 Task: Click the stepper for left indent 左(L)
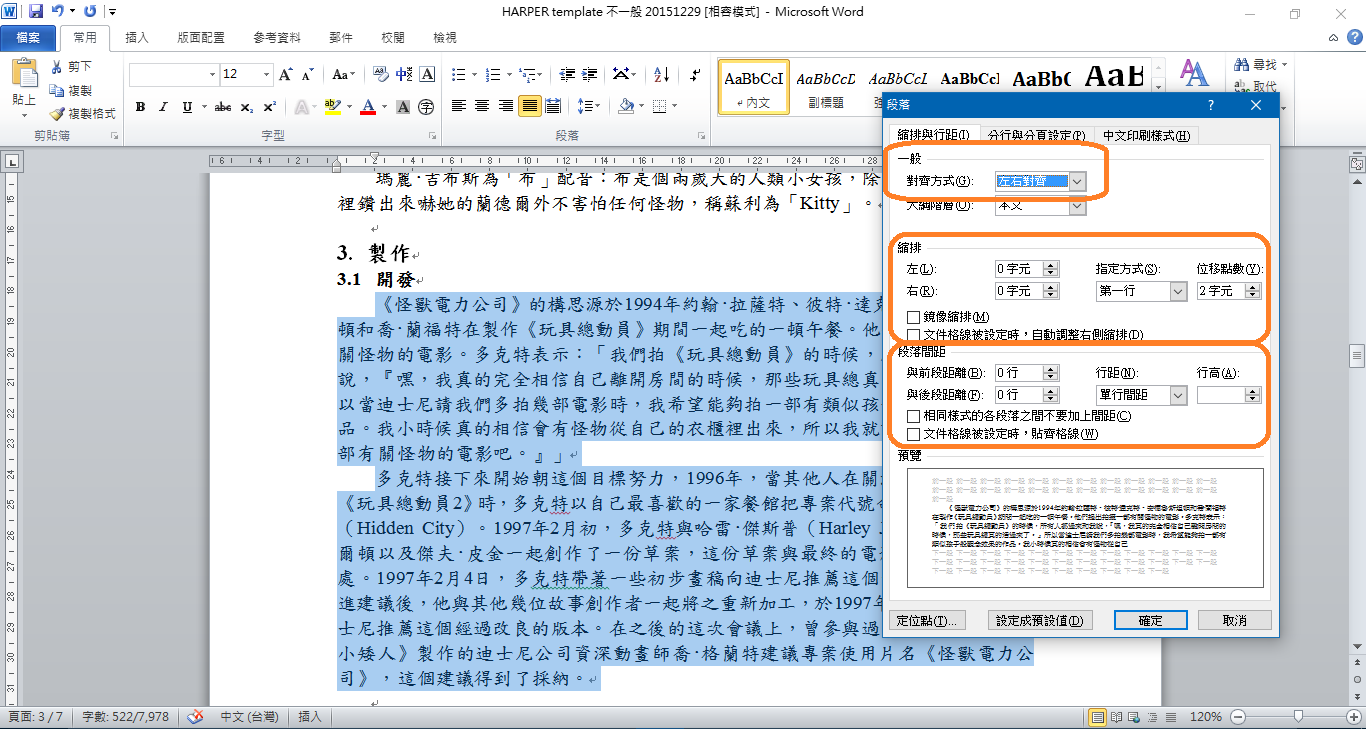[1050, 269]
